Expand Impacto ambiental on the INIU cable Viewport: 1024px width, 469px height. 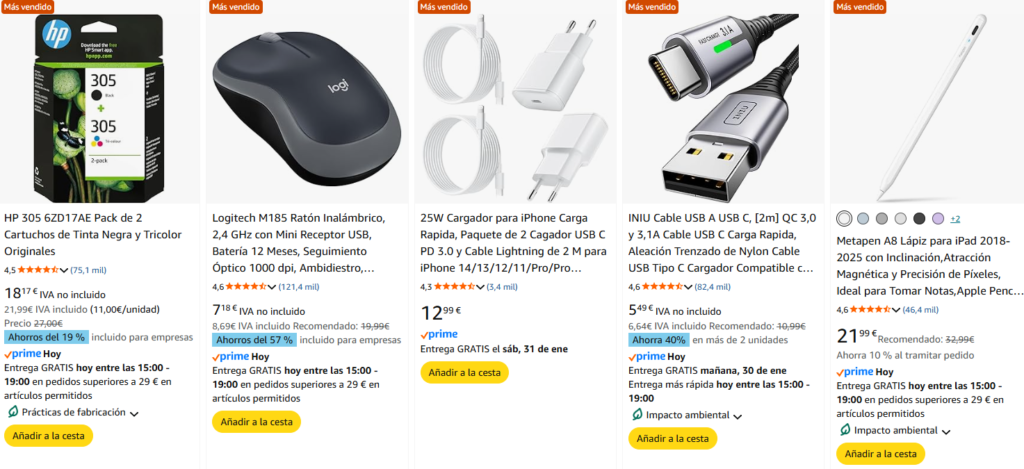pos(736,415)
